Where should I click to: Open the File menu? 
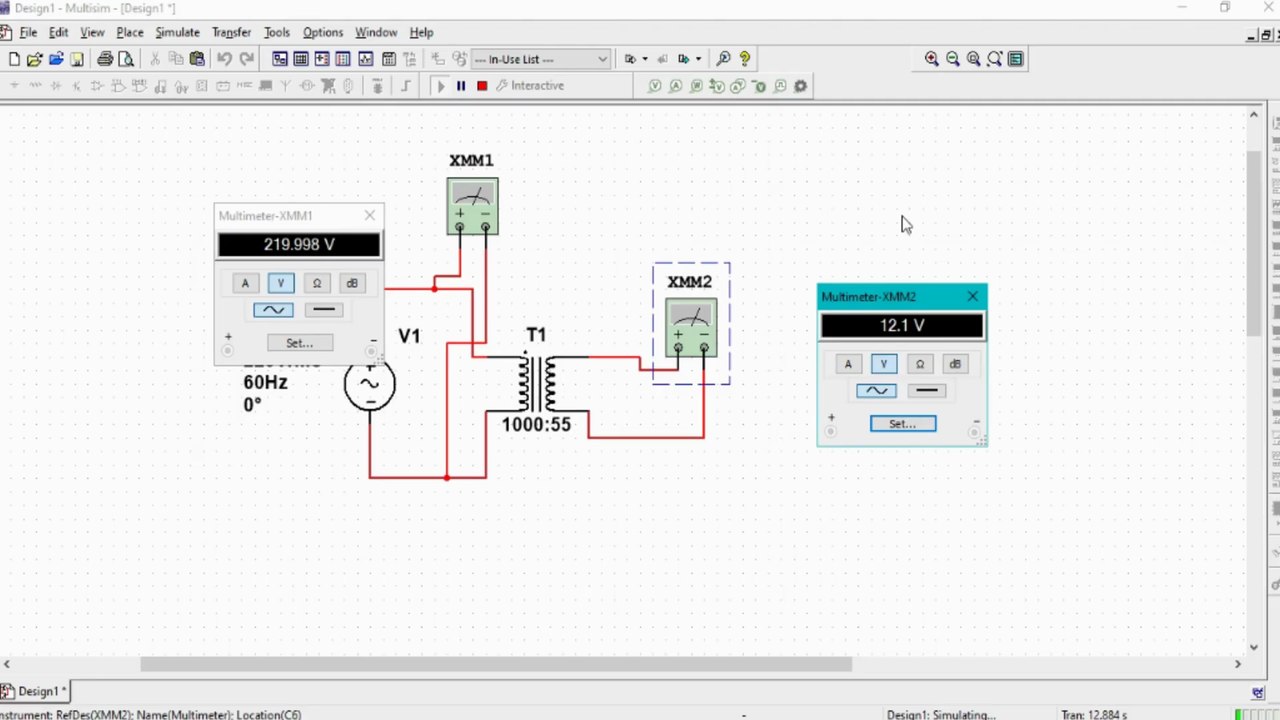pos(28,32)
